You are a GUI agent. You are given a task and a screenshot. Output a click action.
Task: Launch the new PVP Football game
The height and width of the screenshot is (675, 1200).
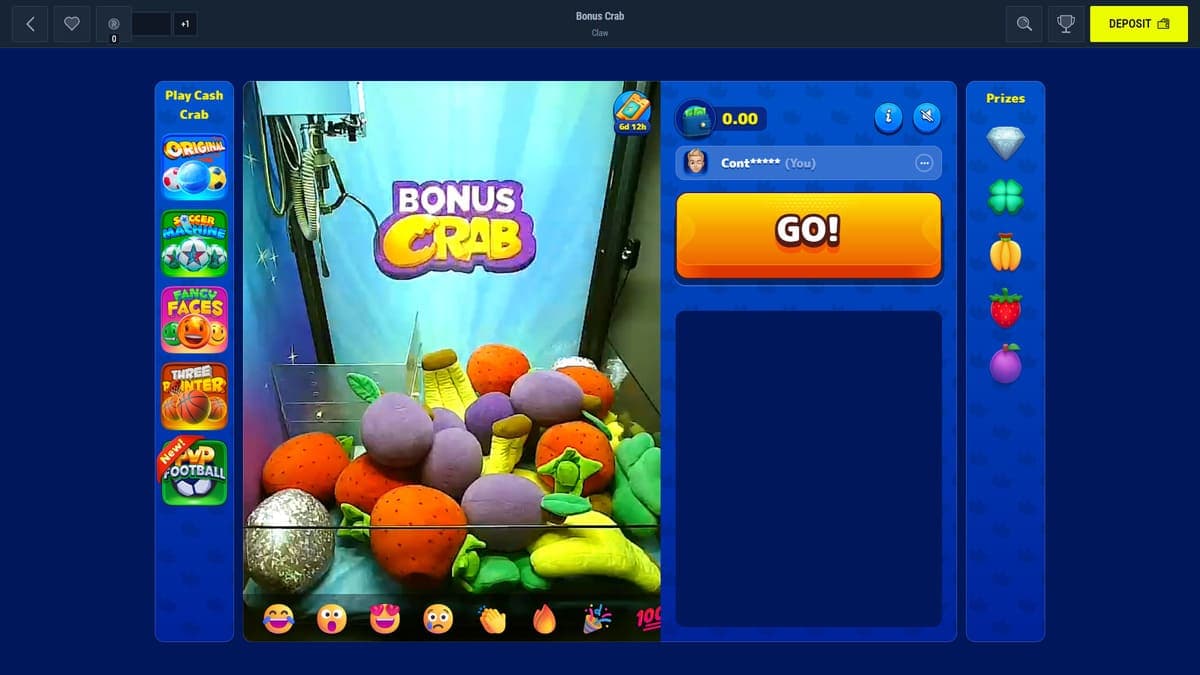(194, 472)
